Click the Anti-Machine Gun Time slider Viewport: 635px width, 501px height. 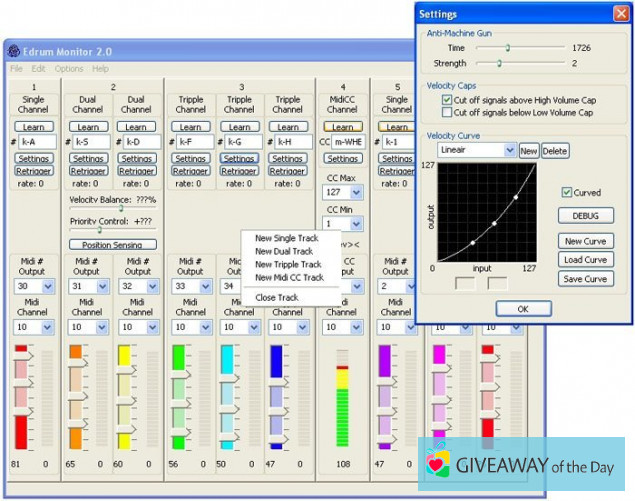tap(507, 47)
